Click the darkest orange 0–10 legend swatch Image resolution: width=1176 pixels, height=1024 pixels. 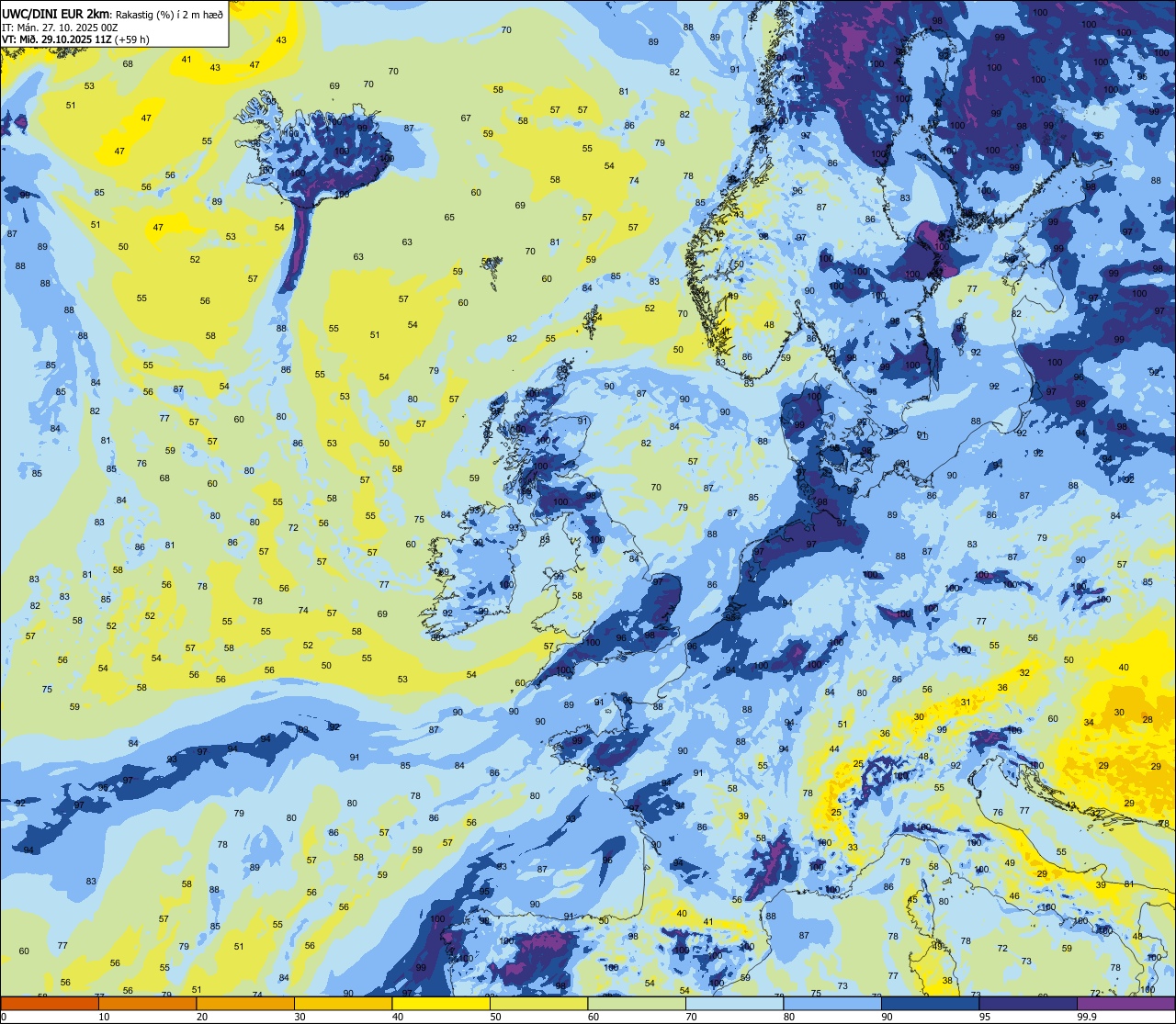click(50, 1003)
